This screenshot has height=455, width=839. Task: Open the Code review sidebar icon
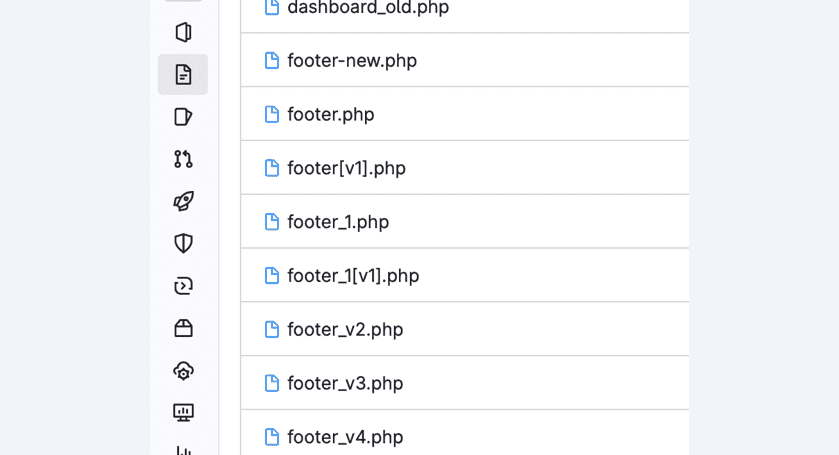coord(183,117)
